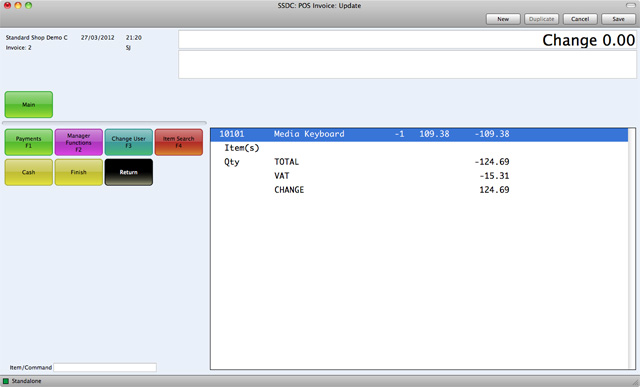
Task: Click the window resize grip in status bar
Action: coord(635,382)
